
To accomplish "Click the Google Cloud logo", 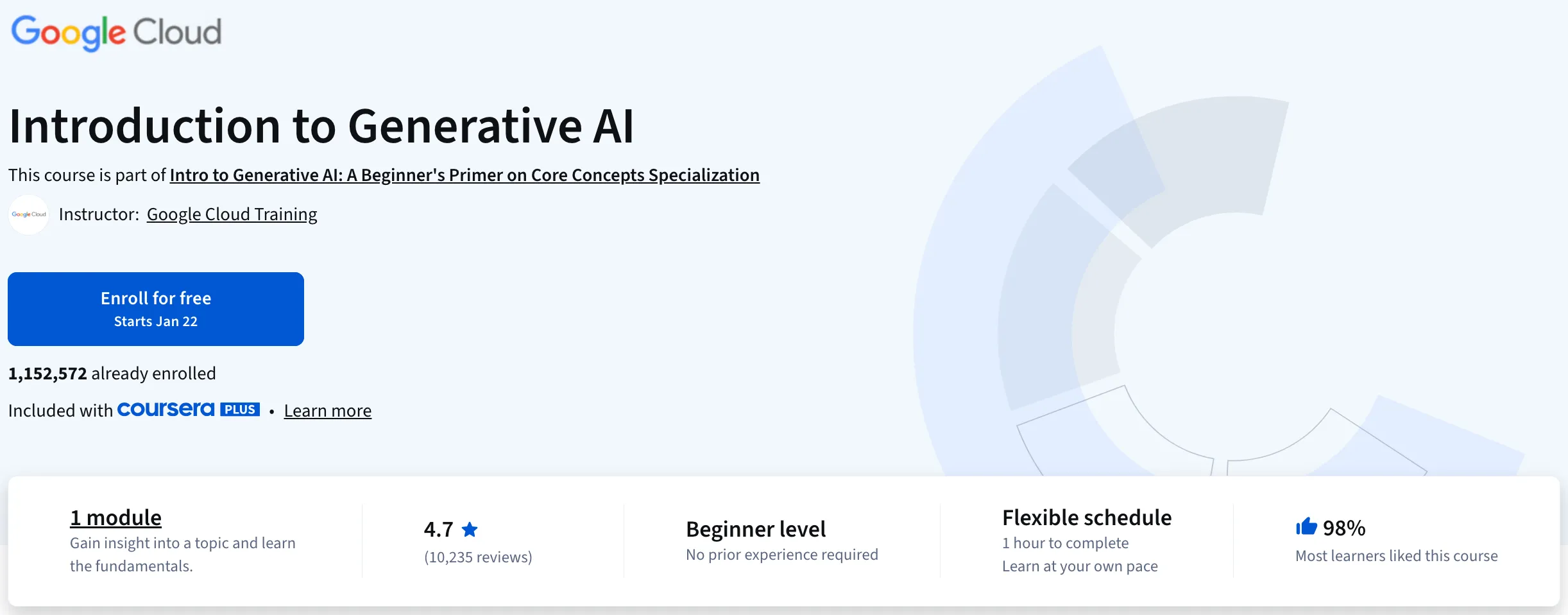I will 116,31.
